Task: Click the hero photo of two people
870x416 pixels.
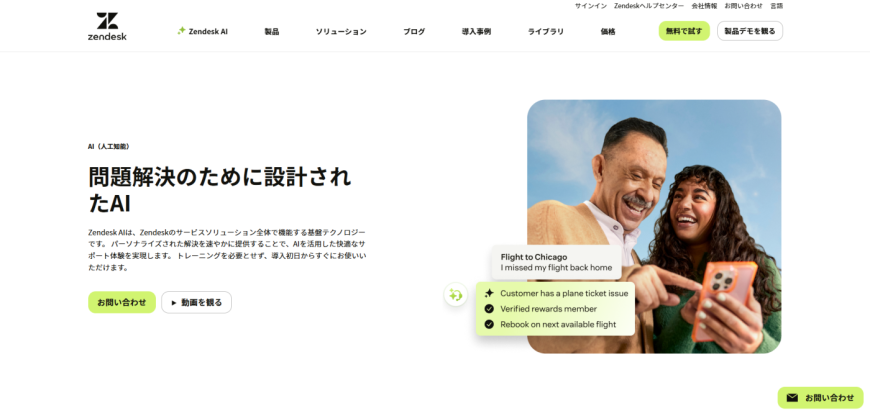Action: tap(654, 226)
